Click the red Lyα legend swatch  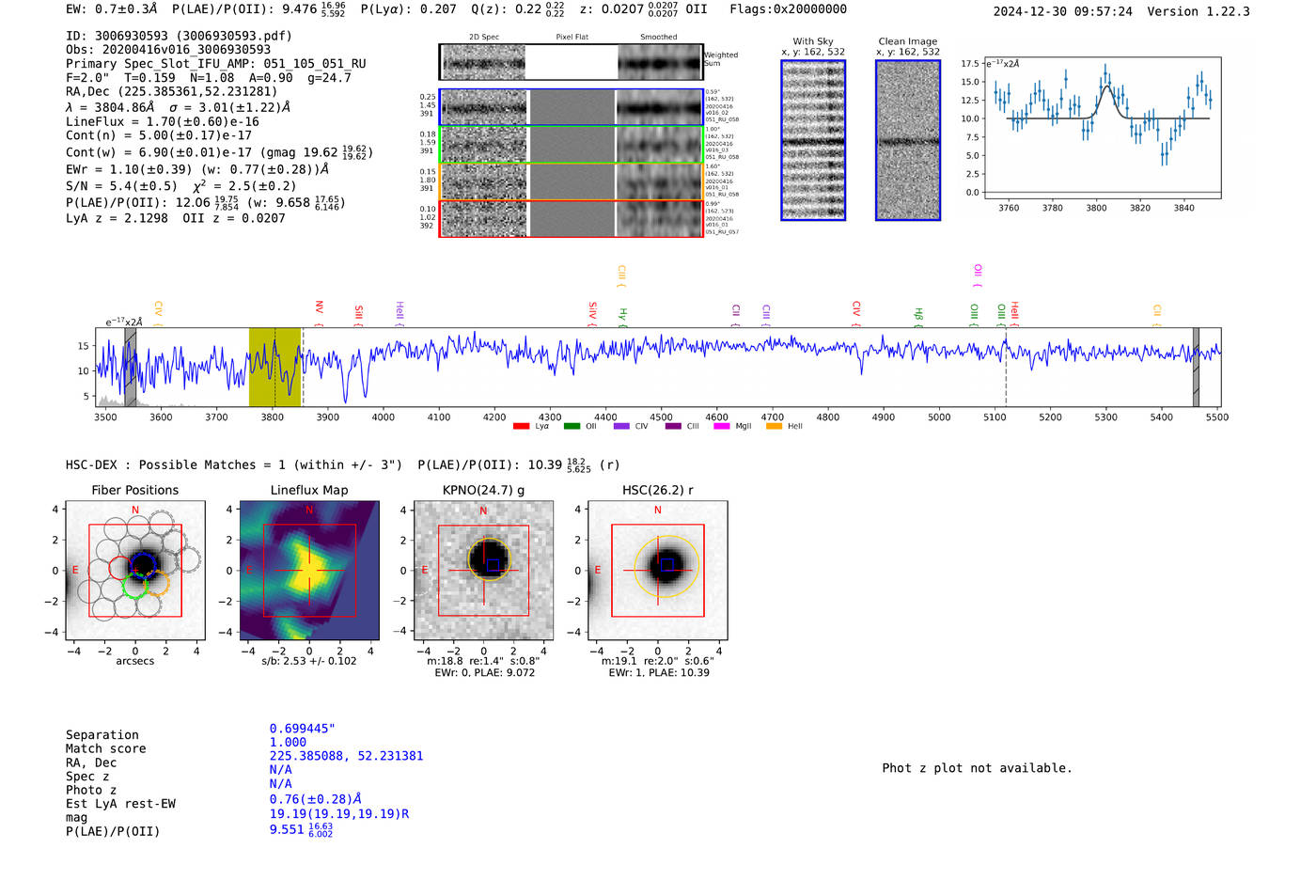521,427
